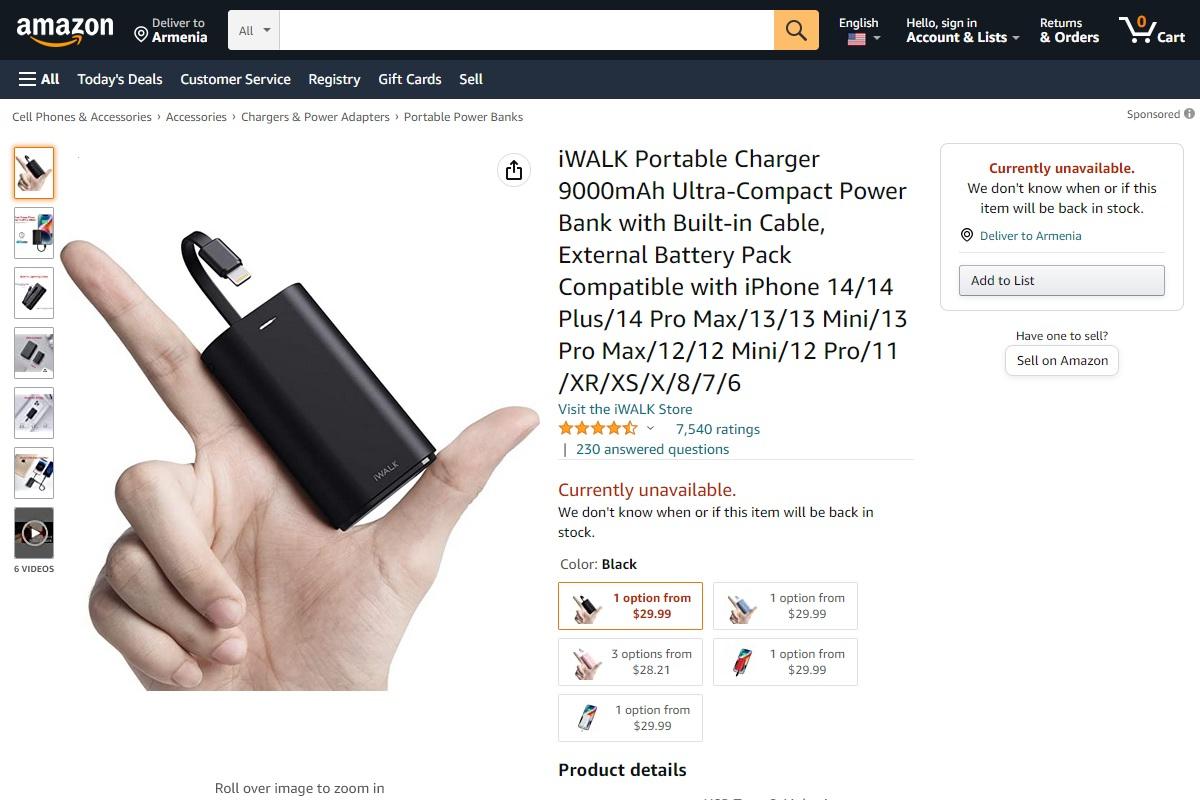Click the Amazon logo
The height and width of the screenshot is (800, 1200).
[x=65, y=31]
